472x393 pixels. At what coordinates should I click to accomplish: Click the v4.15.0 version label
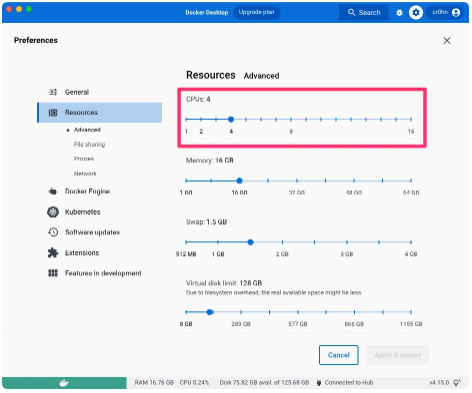point(439,383)
